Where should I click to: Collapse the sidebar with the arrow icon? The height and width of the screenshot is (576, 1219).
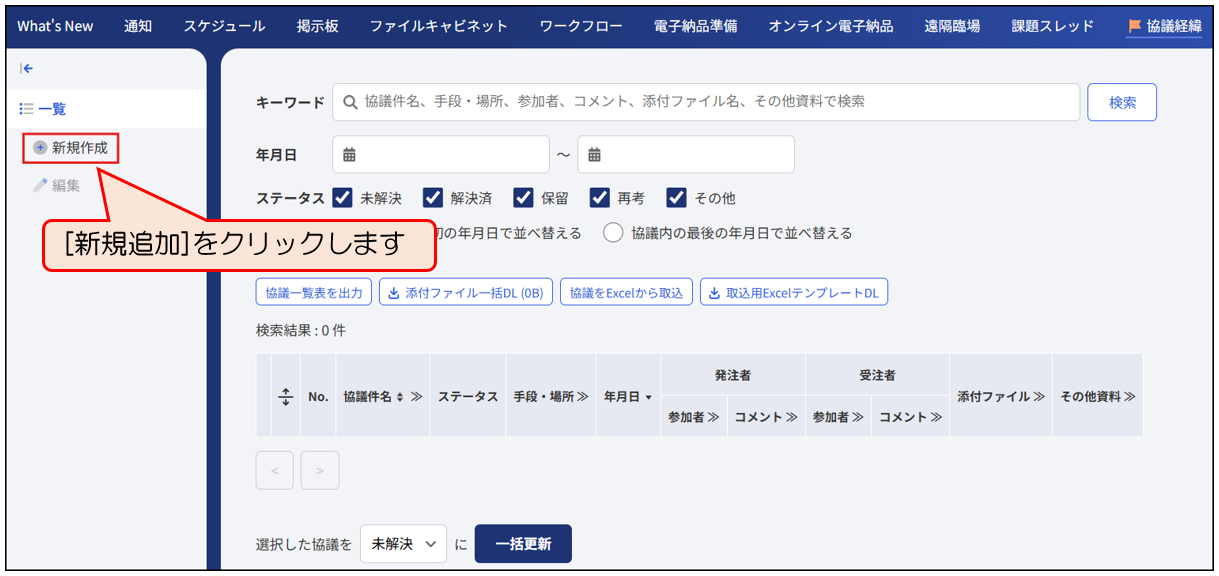point(27,69)
